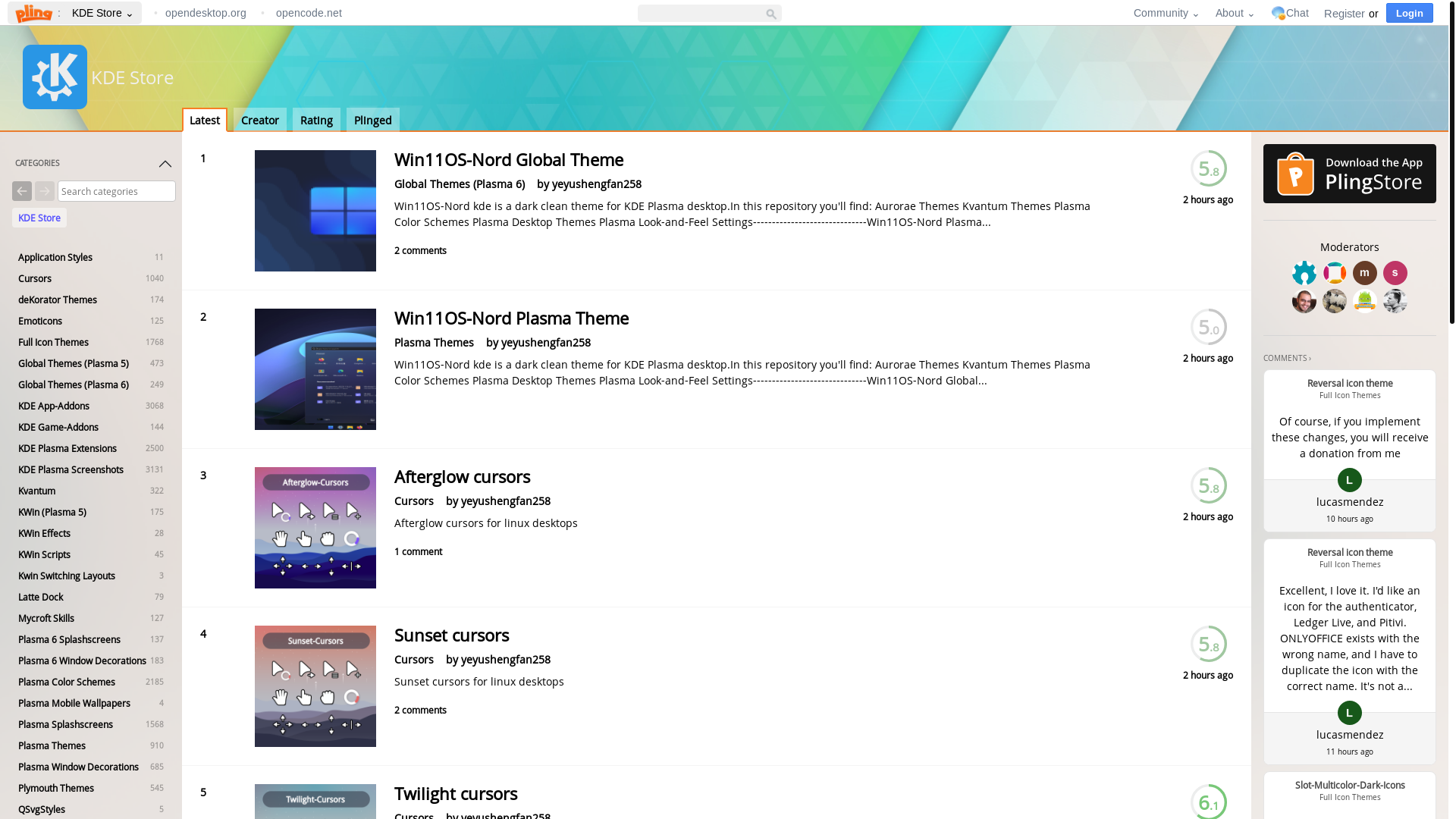
Task: Expand the Community dropdown
Action: (x=1166, y=13)
